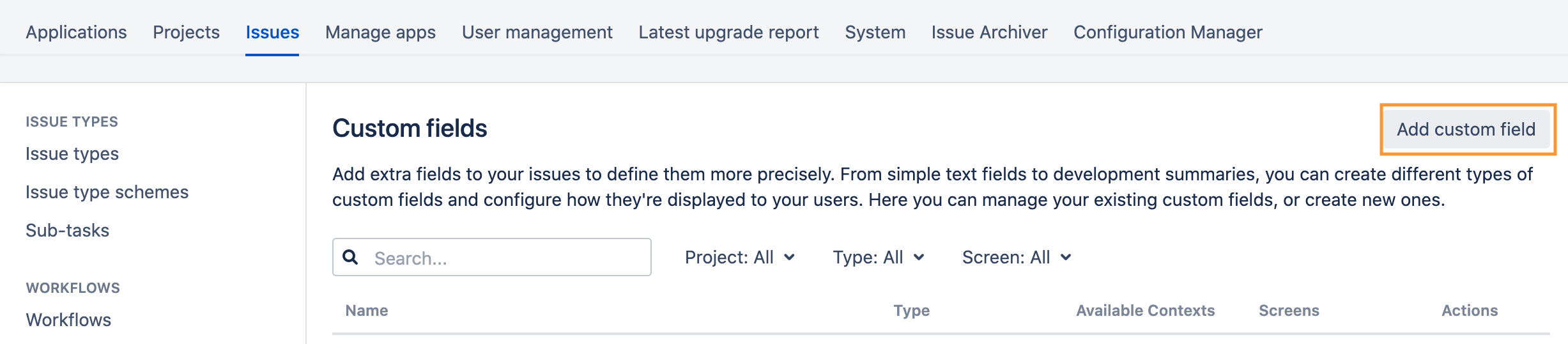Screen dimensions: 1568x344
Task: Click the Add custom field button
Action: (1466, 129)
